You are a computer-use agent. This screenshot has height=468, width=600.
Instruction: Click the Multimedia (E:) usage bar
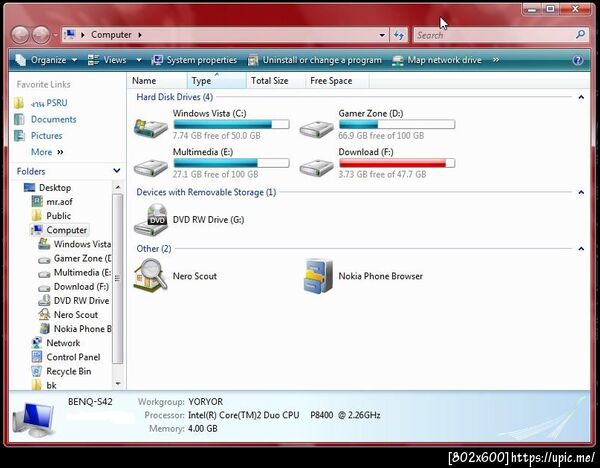pos(232,163)
